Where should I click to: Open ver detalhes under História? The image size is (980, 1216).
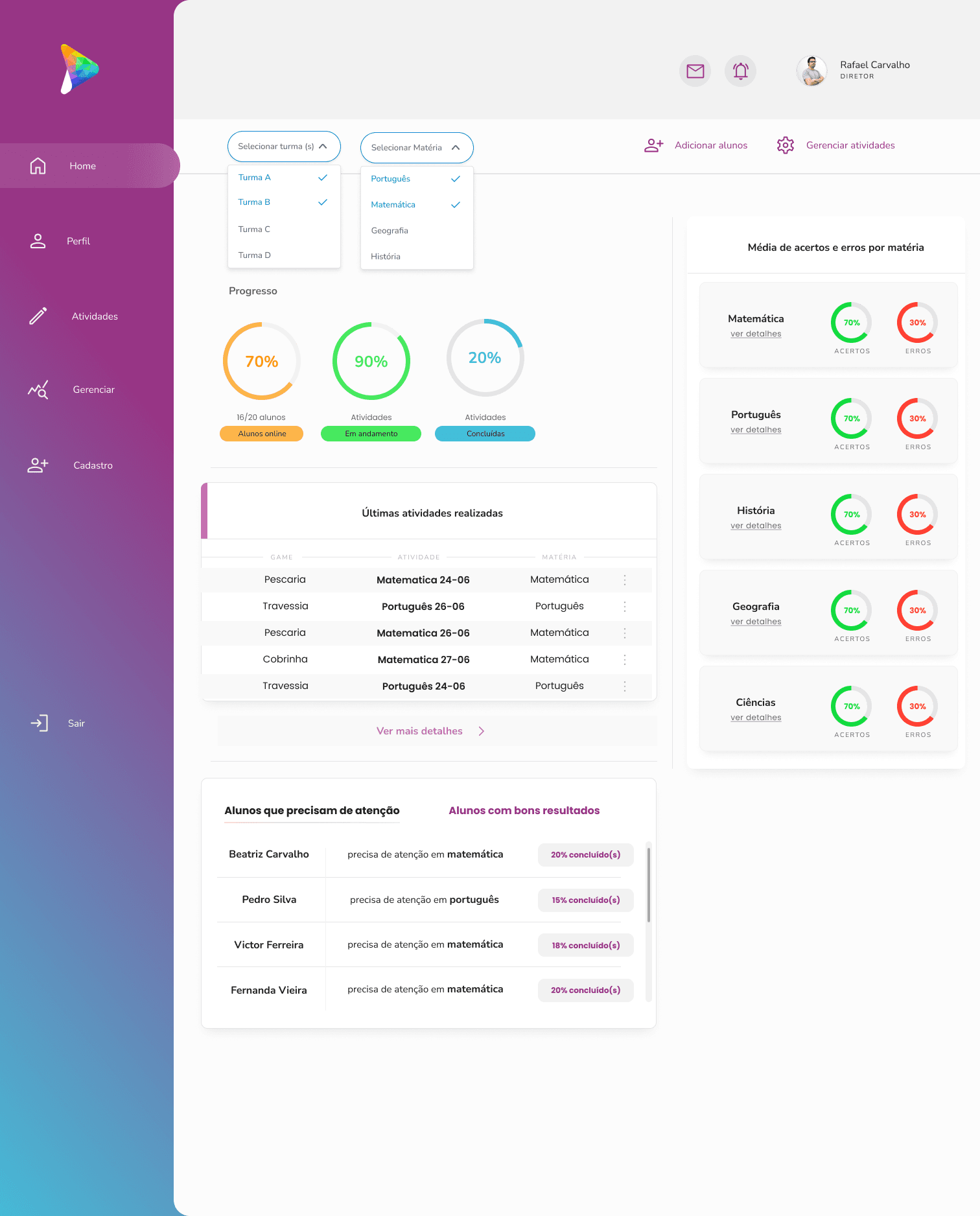tap(756, 526)
